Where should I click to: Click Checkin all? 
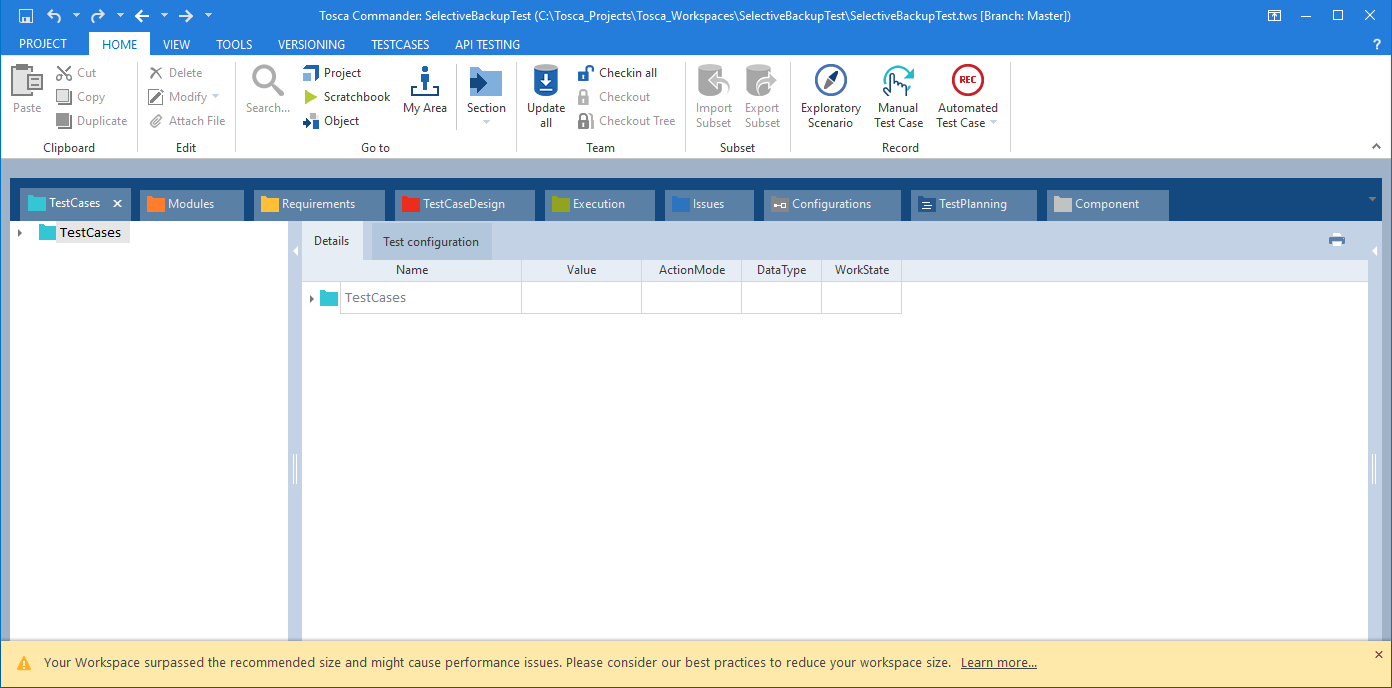pos(618,73)
